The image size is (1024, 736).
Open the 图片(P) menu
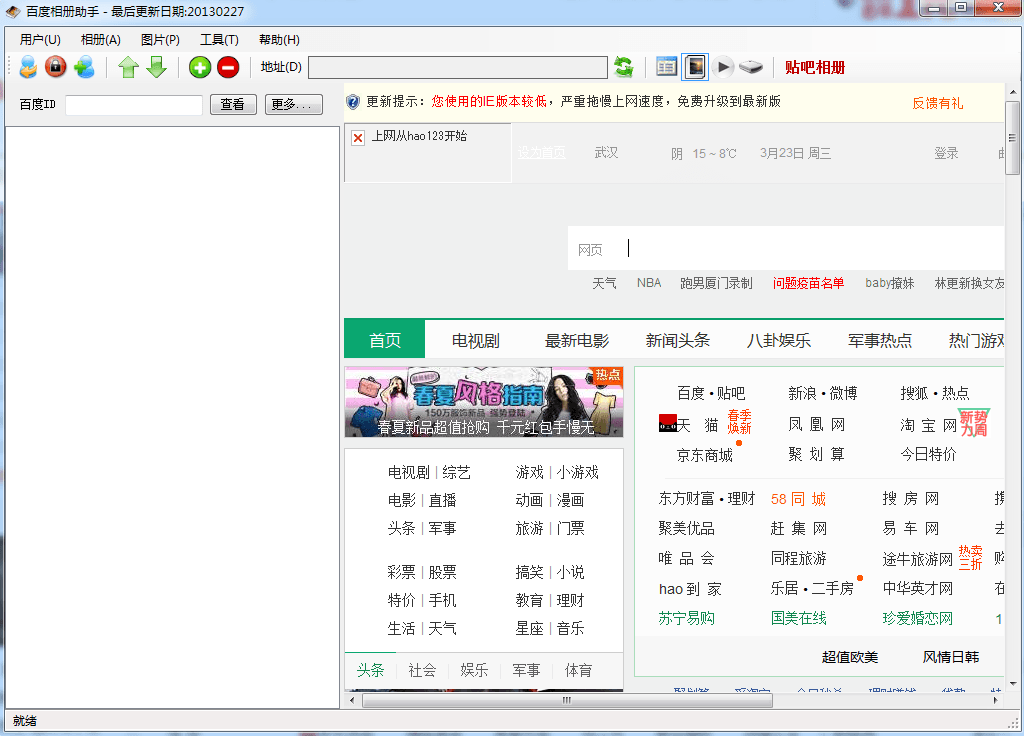[x=160, y=40]
